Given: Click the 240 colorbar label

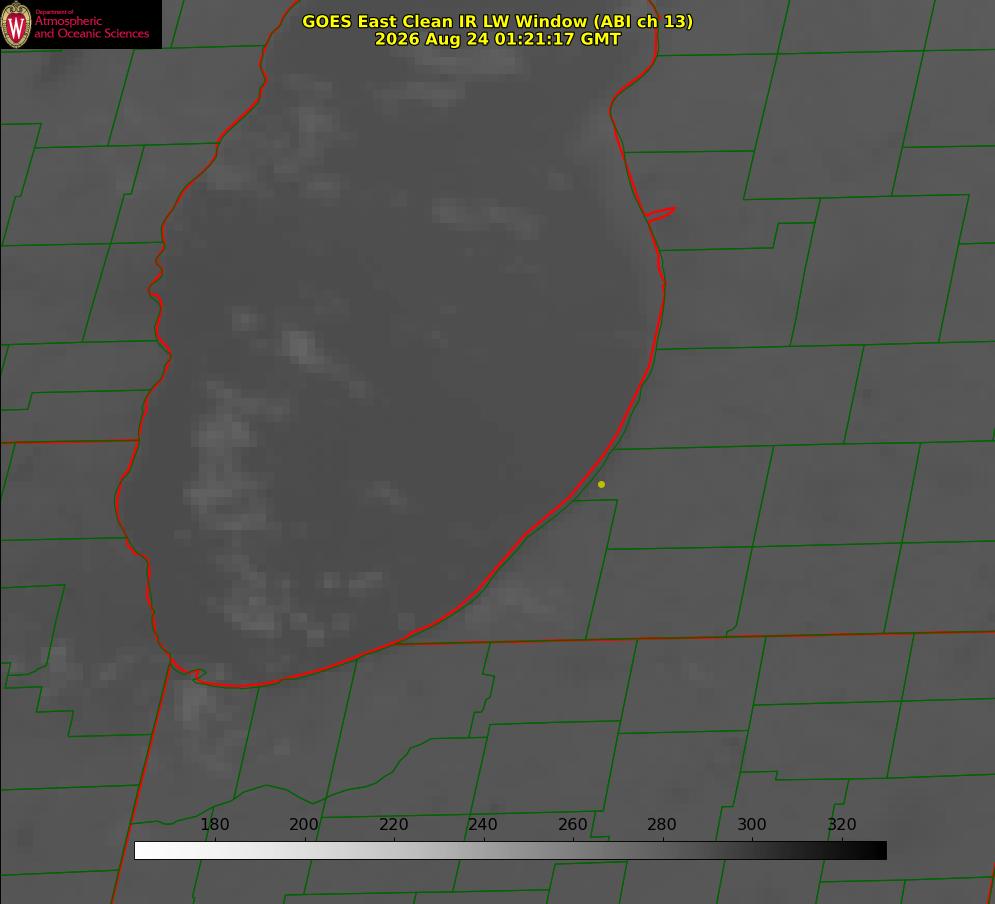Looking at the screenshot, I should [483, 824].
